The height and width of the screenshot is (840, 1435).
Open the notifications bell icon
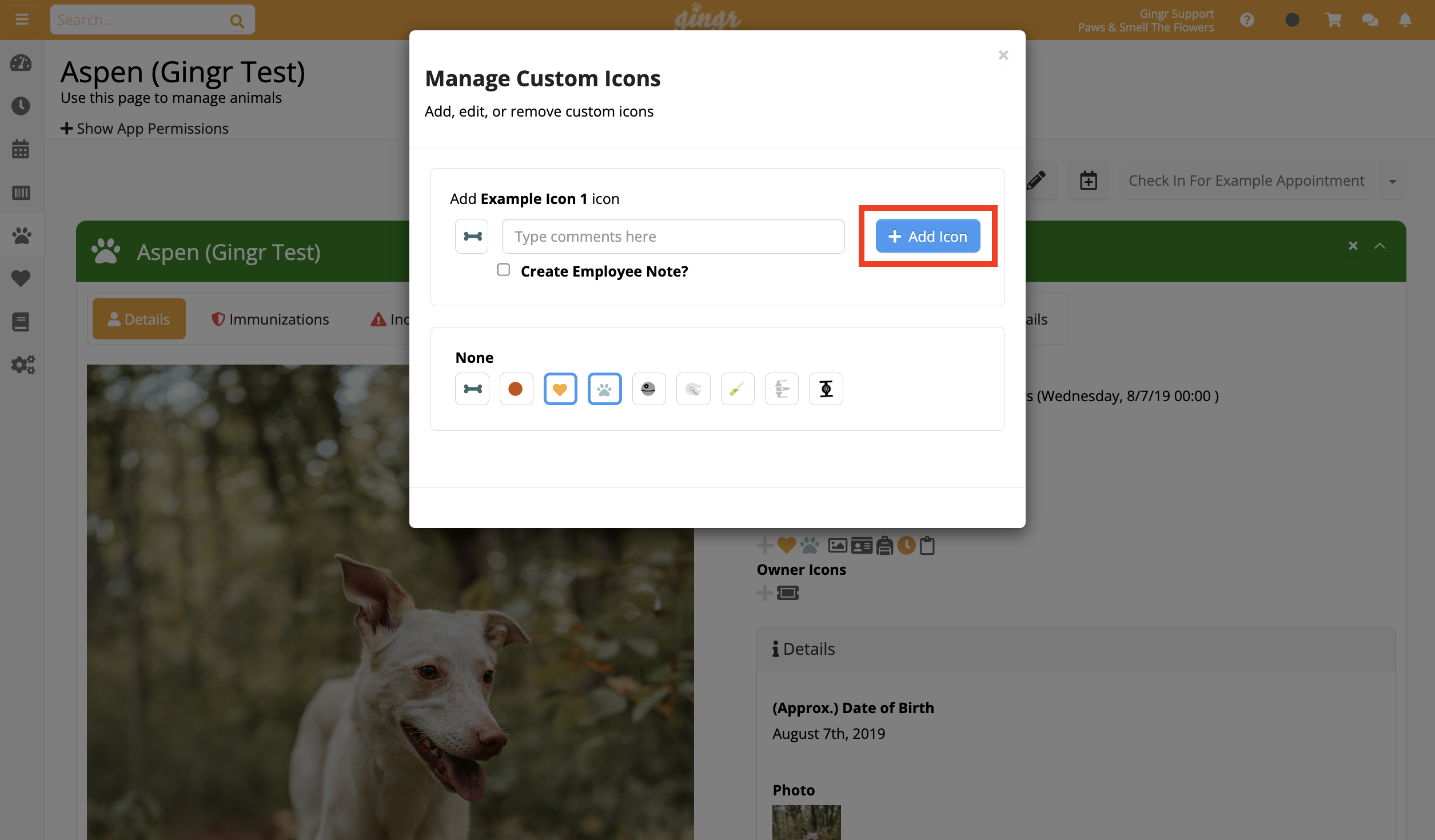click(1405, 19)
